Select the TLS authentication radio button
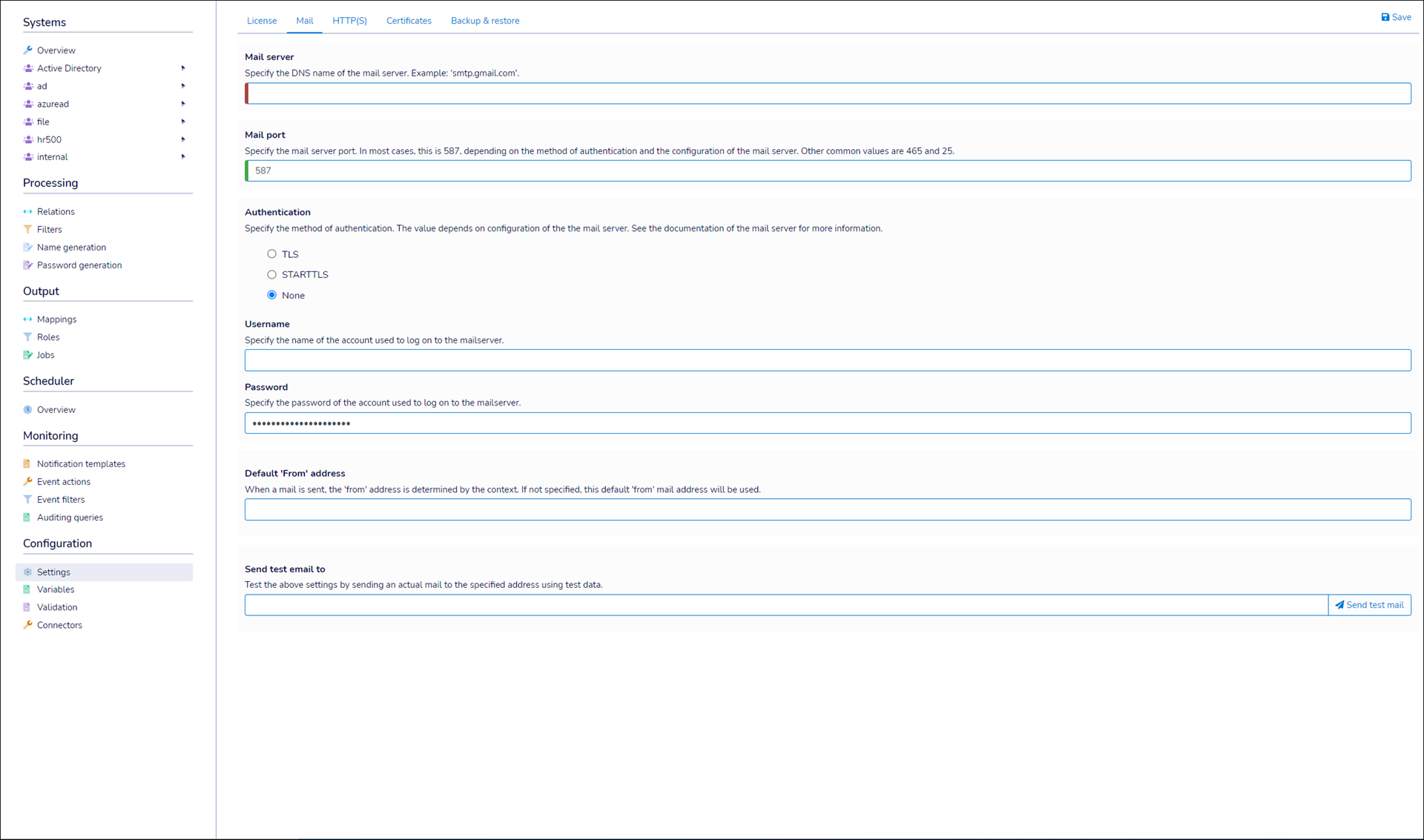 click(x=272, y=254)
